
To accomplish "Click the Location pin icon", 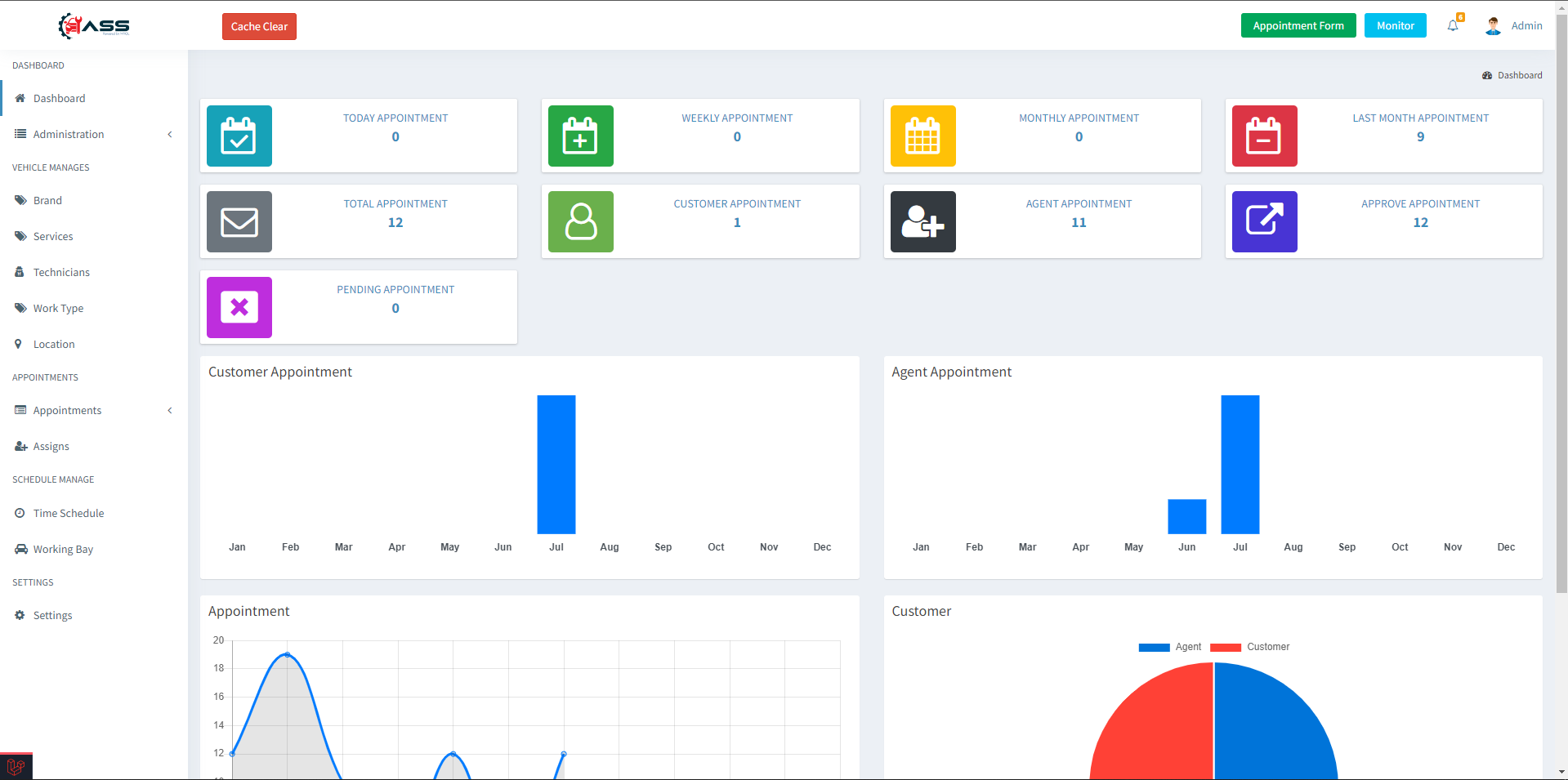I will [x=18, y=344].
